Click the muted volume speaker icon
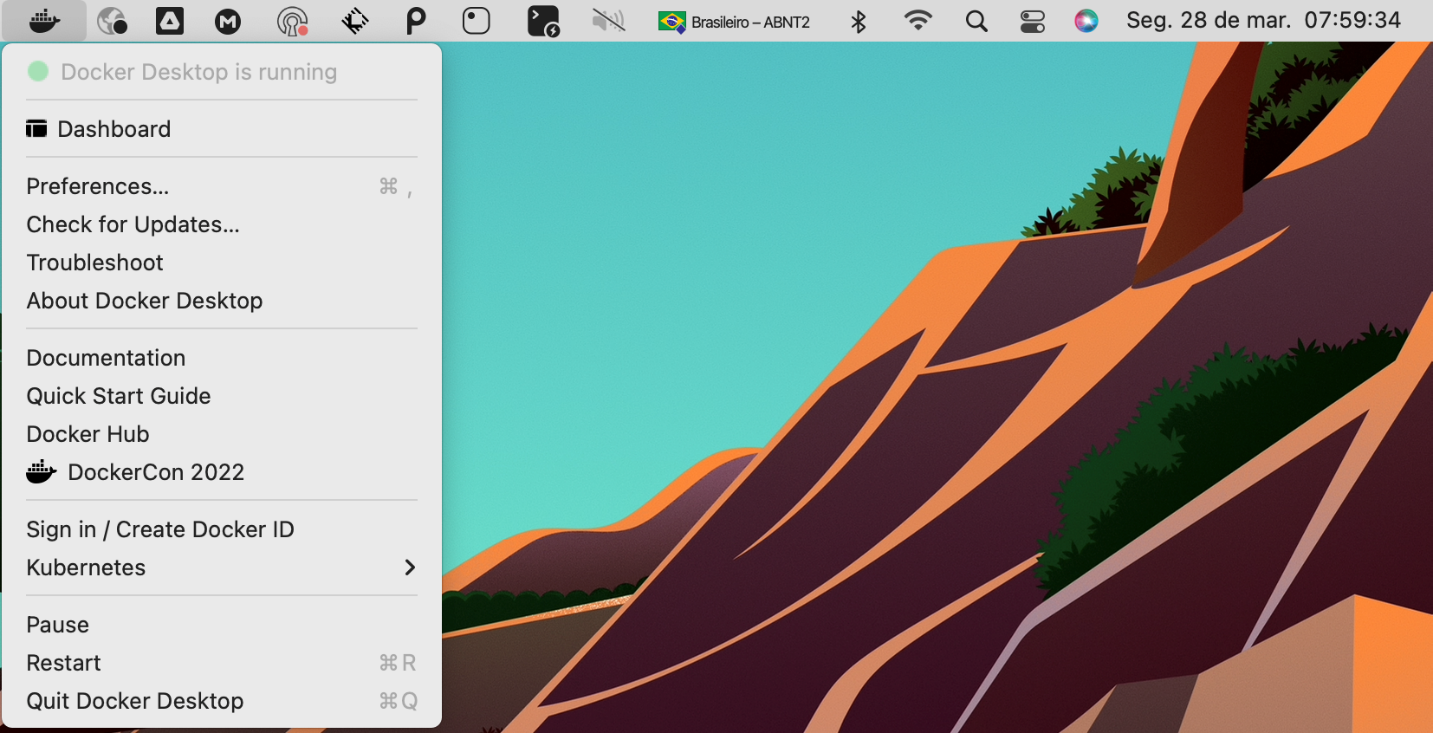The image size is (1433, 733). (x=608, y=21)
